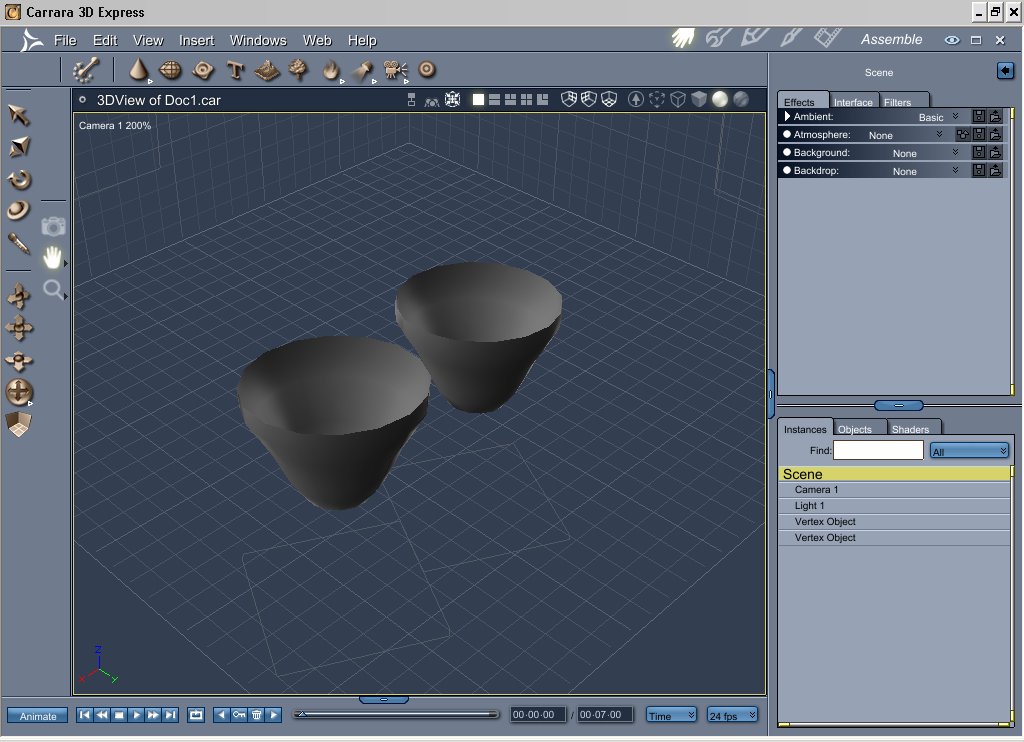Open the 24 fps dropdown
Viewport: 1024px width, 742px height.
732,715
